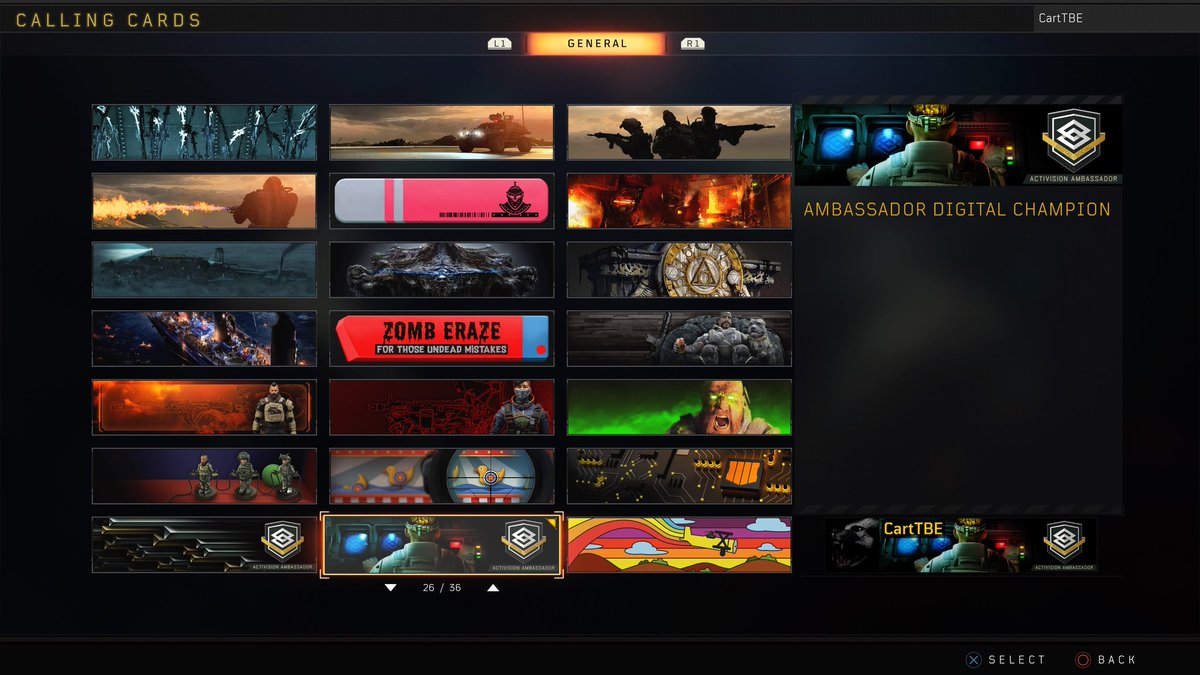Choose the pink eraser calling card
The width and height of the screenshot is (1200, 675).
(x=442, y=201)
